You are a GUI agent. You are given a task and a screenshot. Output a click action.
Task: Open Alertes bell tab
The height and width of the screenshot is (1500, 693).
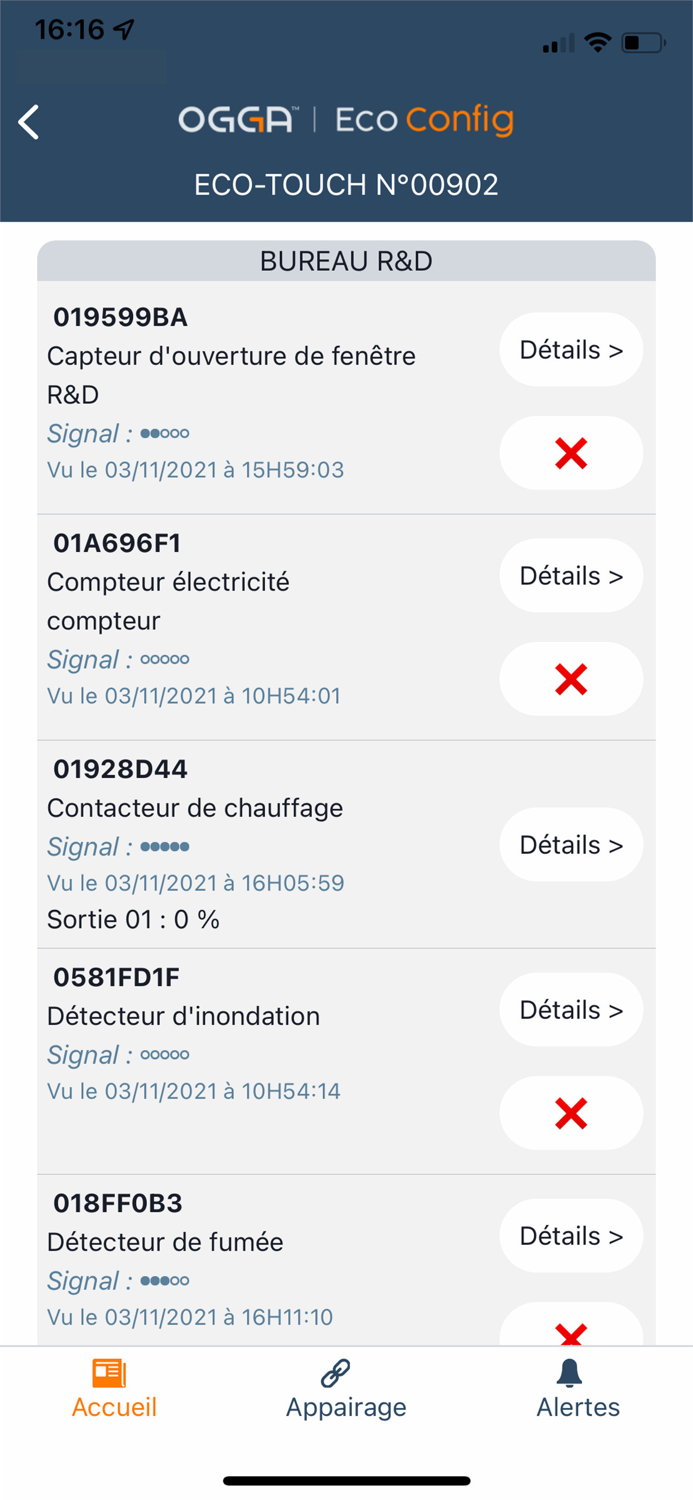tap(578, 1388)
